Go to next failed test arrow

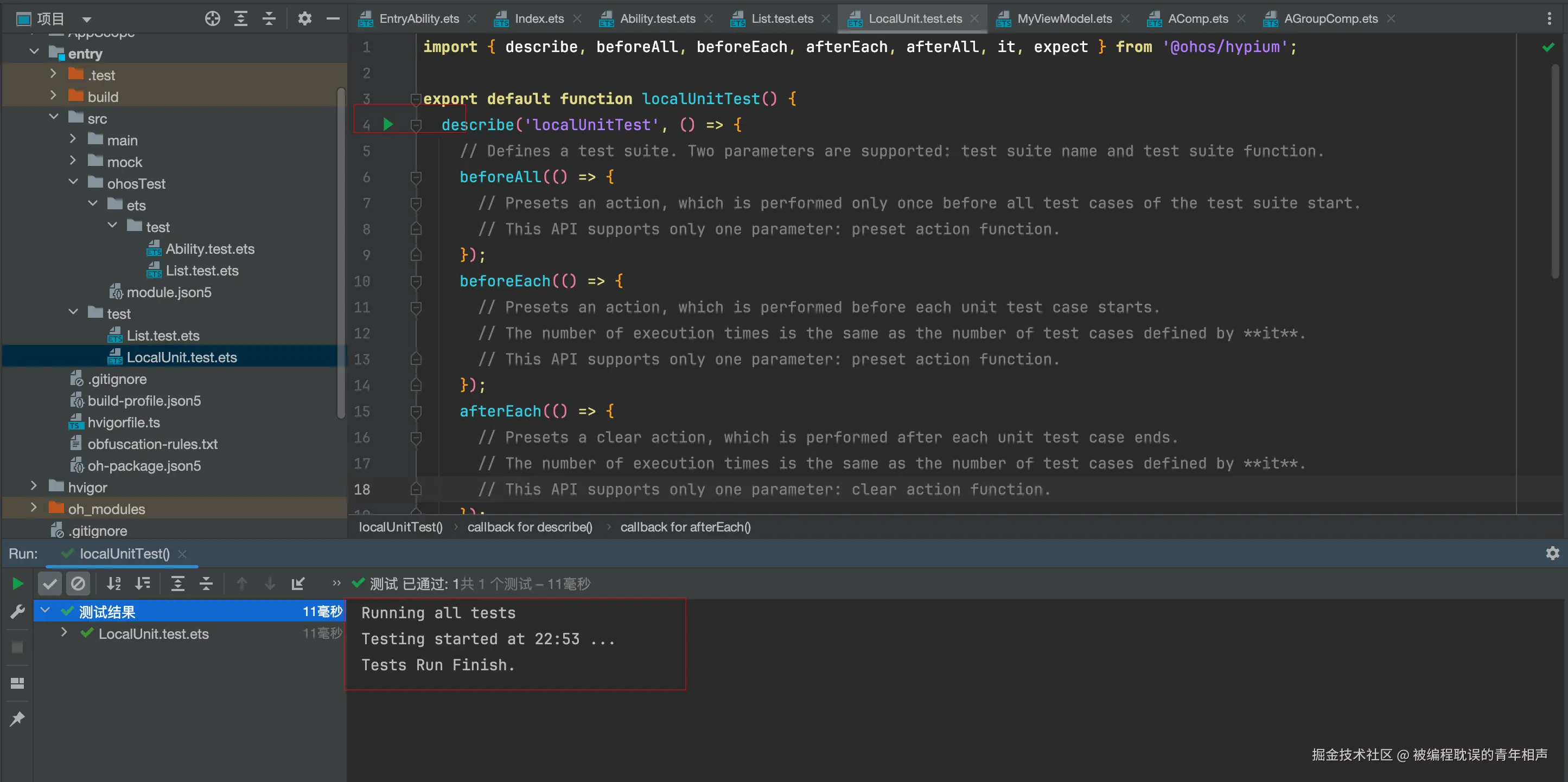tap(270, 584)
